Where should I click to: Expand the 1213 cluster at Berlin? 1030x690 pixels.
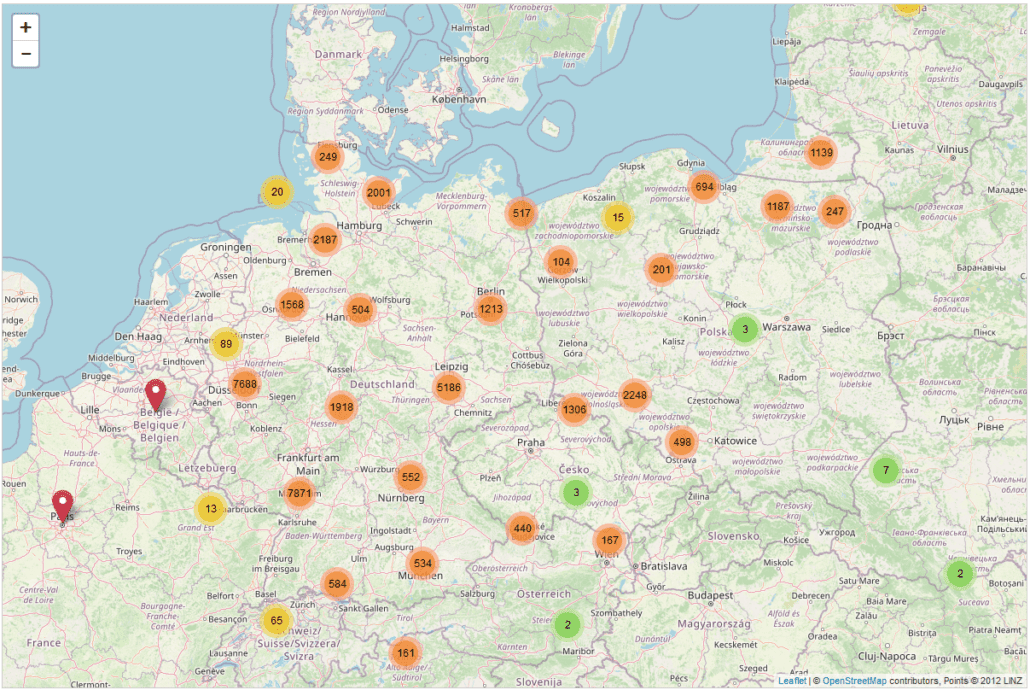point(491,309)
